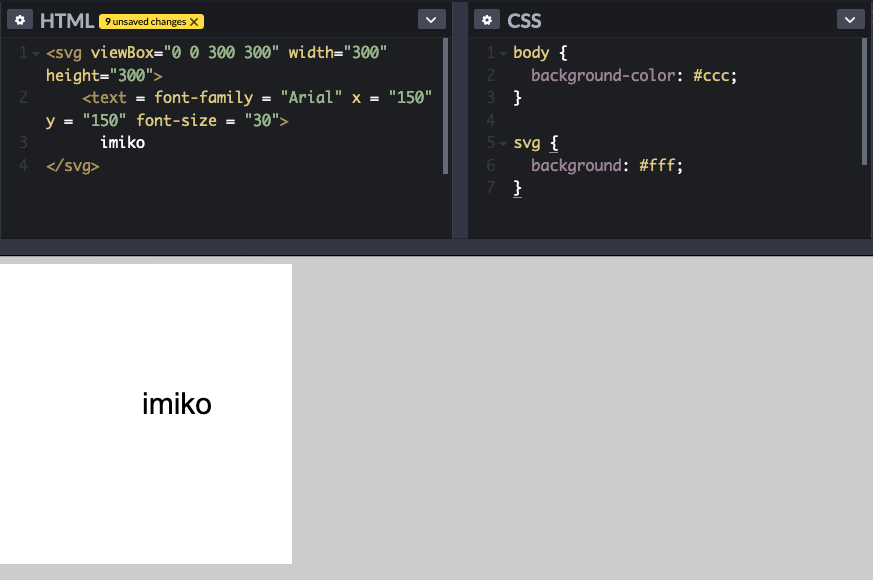Image resolution: width=873 pixels, height=580 pixels.
Task: Select the HTML panel title
Action: pyautogui.click(x=66, y=21)
